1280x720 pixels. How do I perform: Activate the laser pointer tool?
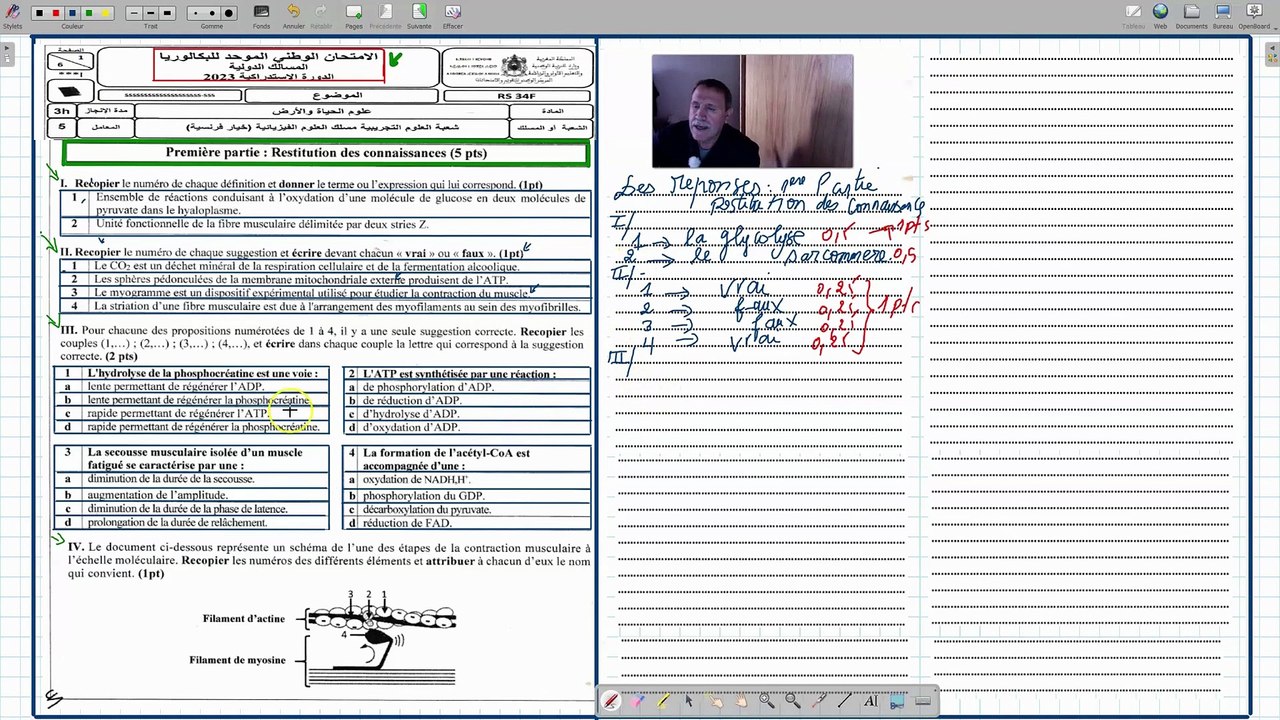pos(819,701)
